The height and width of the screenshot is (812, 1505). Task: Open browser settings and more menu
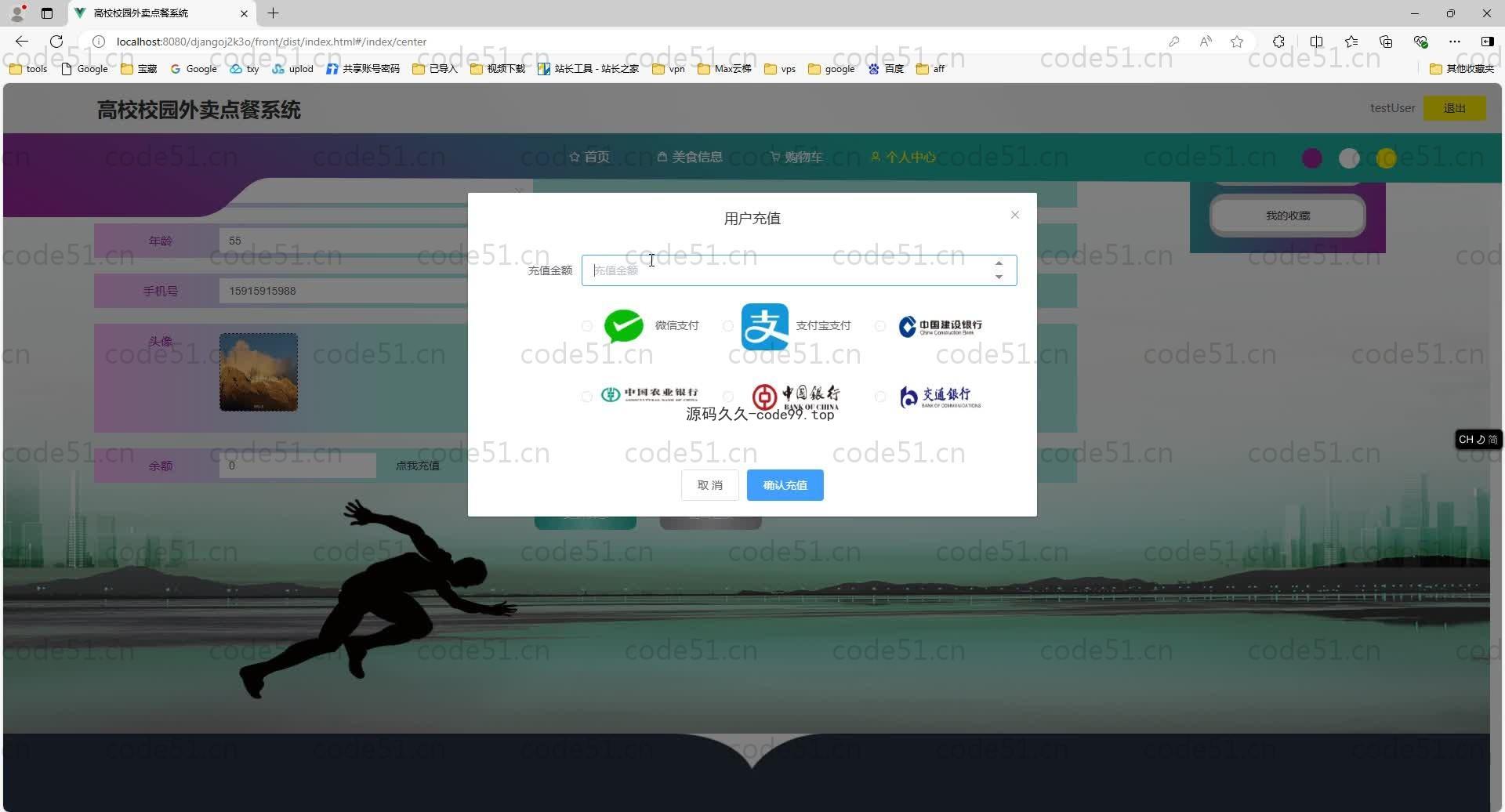pos(1455,42)
